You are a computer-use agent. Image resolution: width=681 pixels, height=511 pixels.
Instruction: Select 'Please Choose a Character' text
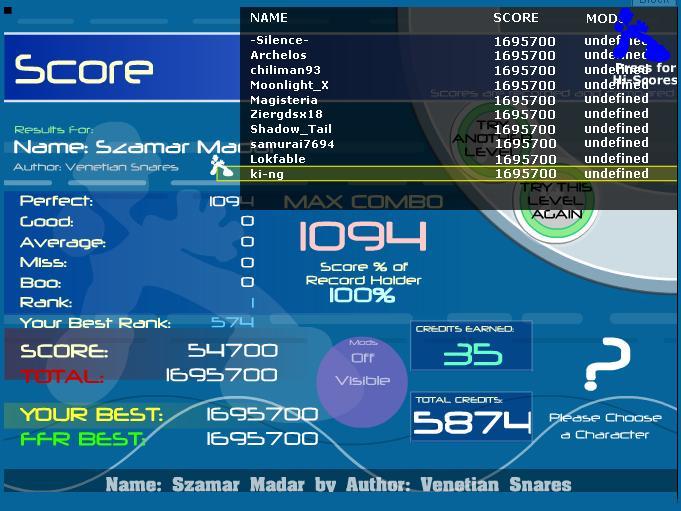pos(605,426)
